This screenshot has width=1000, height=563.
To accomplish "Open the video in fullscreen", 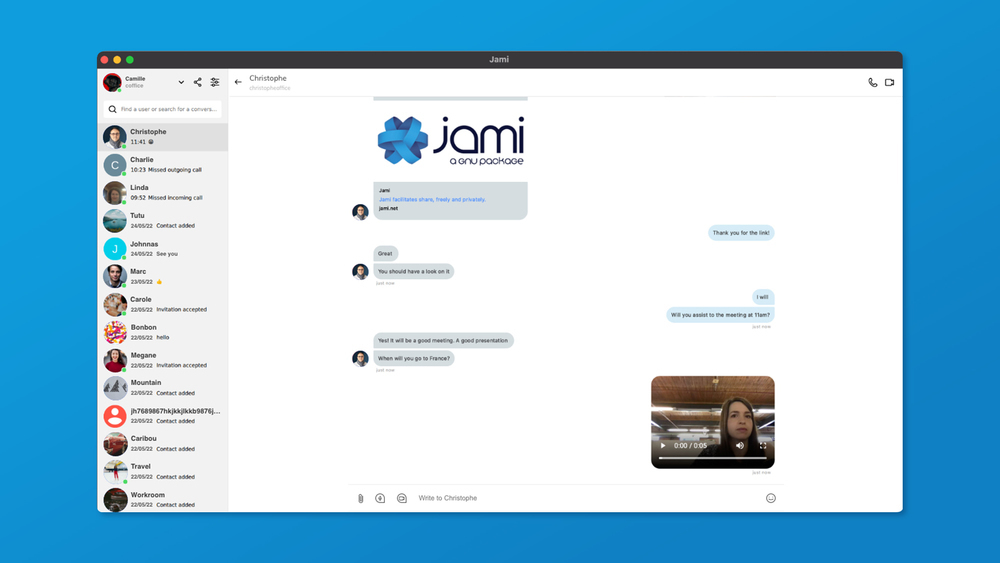I will pyautogui.click(x=763, y=446).
